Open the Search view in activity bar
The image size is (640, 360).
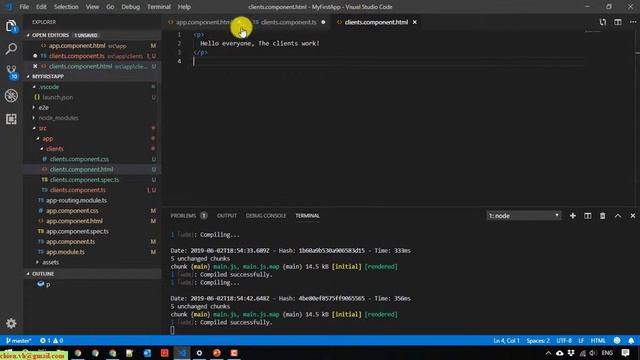pos(11,49)
